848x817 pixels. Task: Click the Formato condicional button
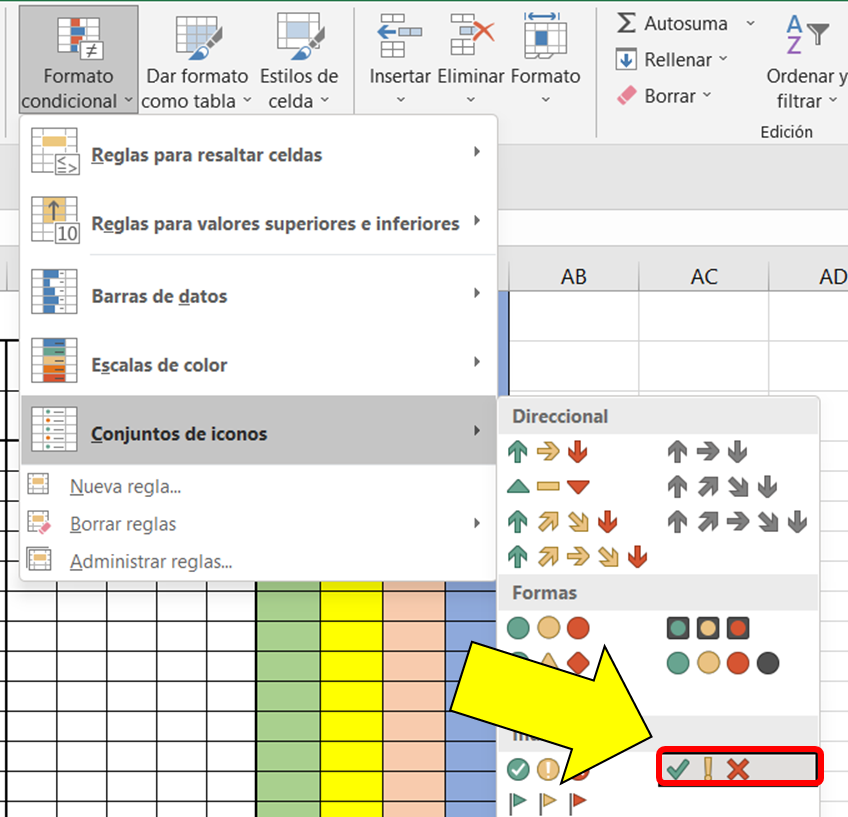(78, 60)
